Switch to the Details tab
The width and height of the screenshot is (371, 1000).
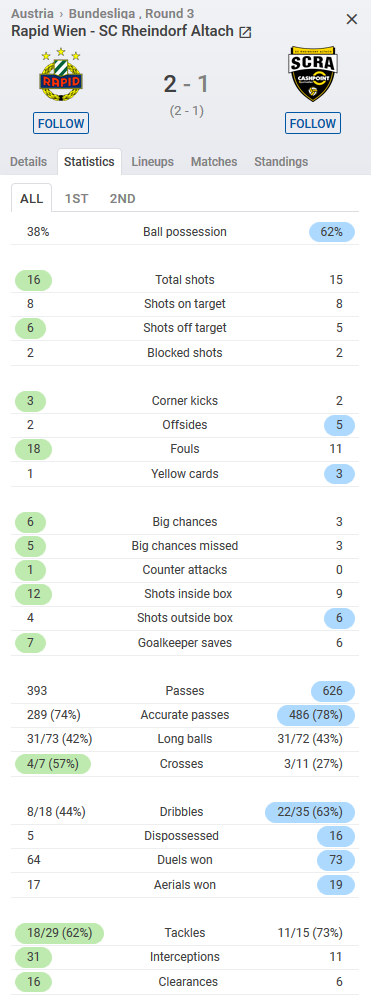28,161
